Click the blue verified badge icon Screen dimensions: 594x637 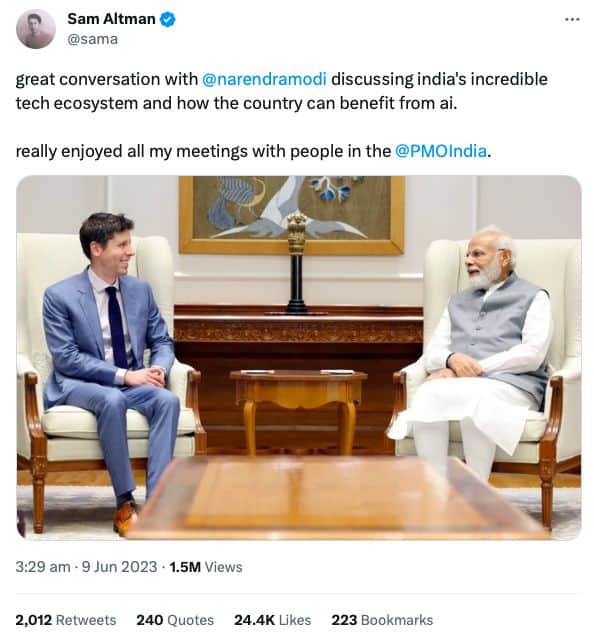point(167,19)
